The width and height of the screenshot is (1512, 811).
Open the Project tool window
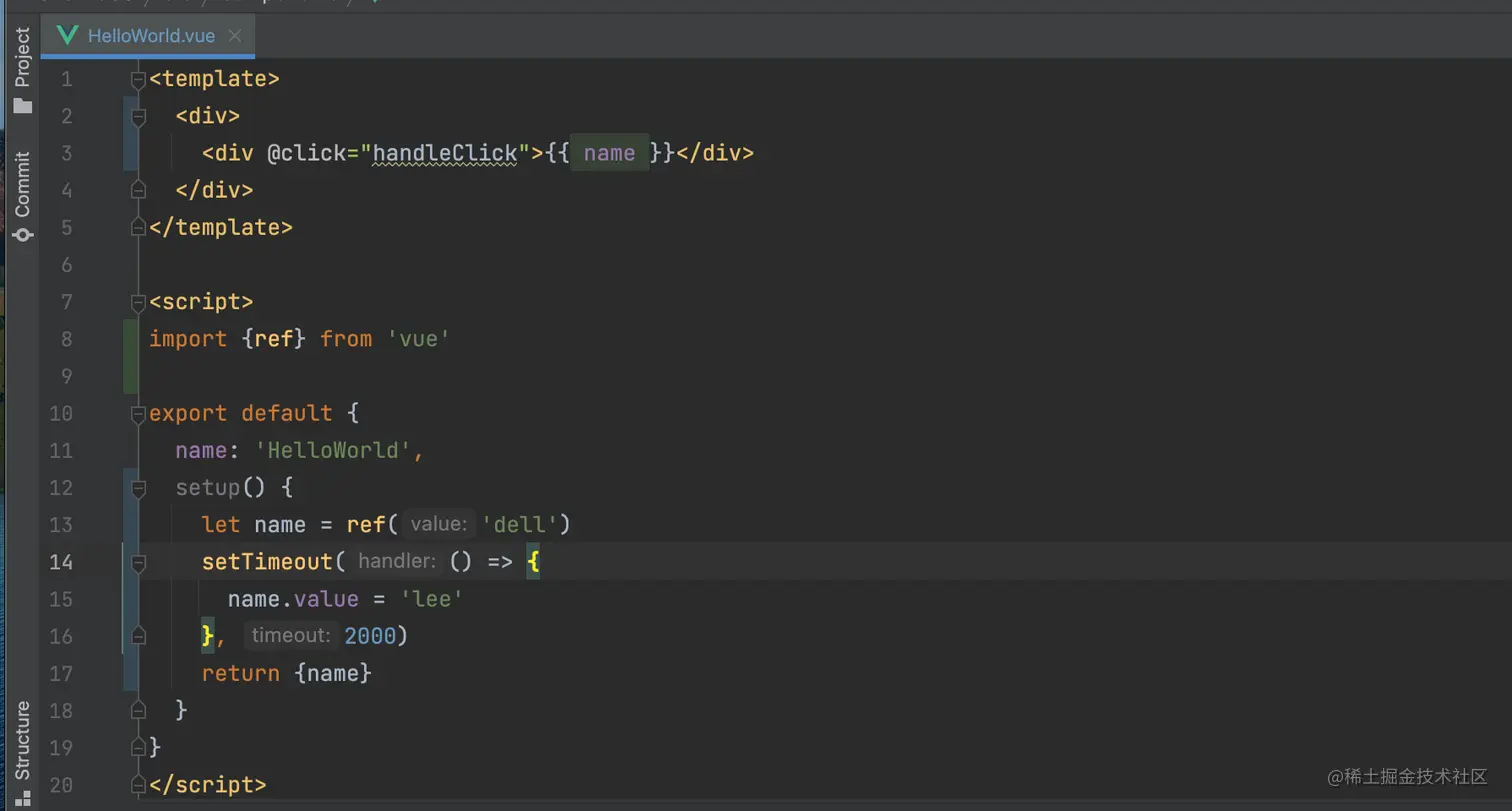coord(22,69)
